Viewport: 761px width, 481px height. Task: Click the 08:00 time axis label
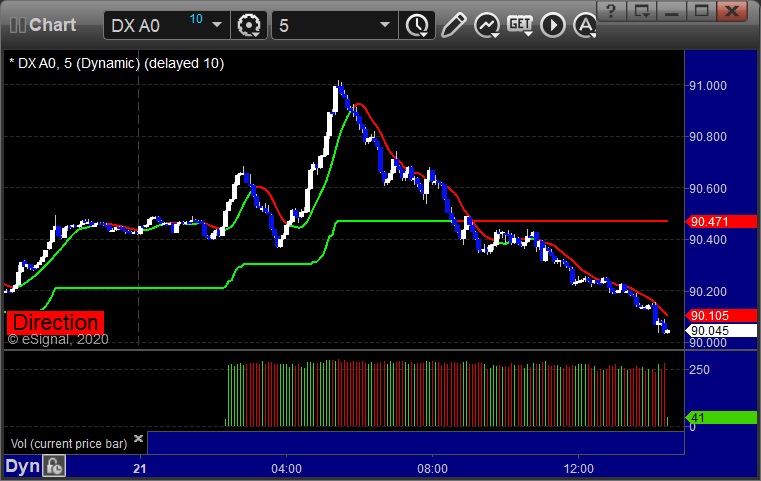(x=432, y=468)
